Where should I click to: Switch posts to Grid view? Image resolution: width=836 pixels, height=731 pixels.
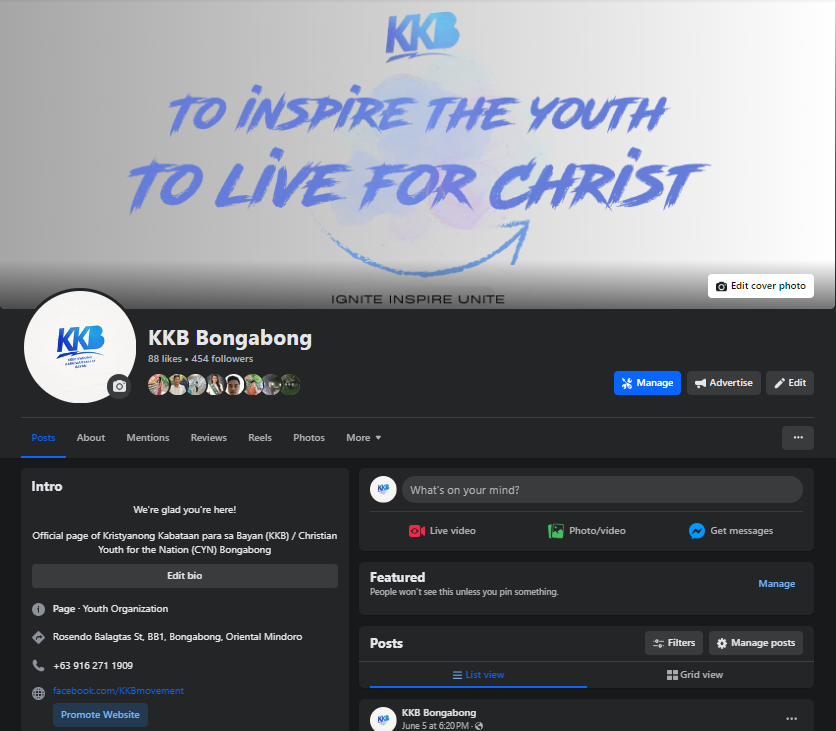tap(695, 674)
